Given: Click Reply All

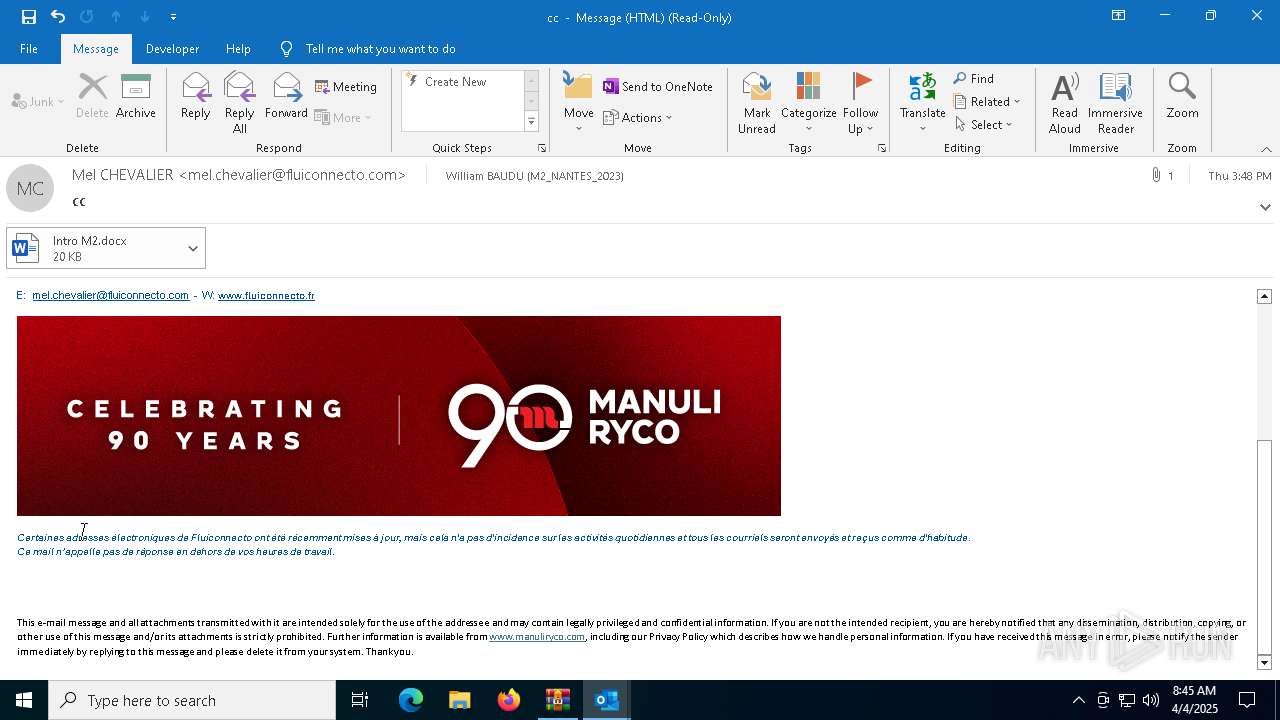Looking at the screenshot, I should click(x=239, y=103).
